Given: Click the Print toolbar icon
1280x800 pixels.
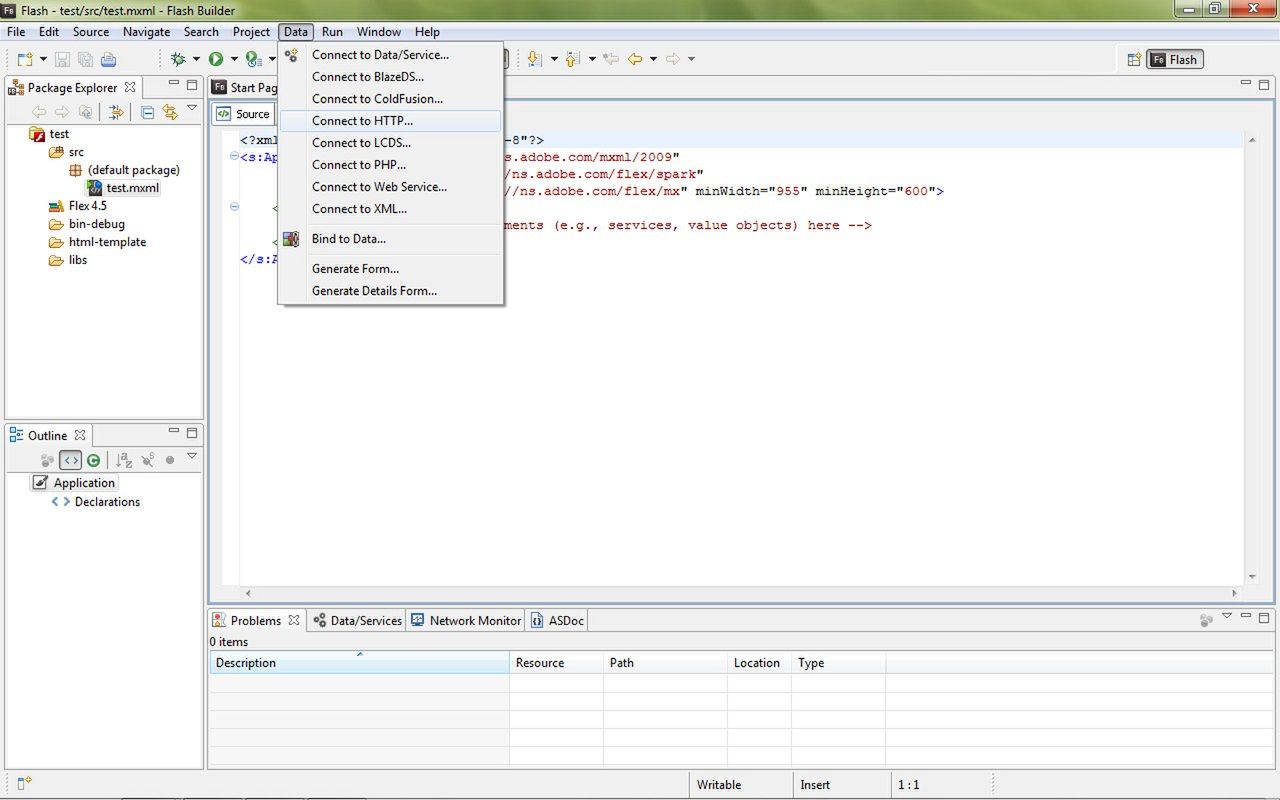Looking at the screenshot, I should [108, 59].
